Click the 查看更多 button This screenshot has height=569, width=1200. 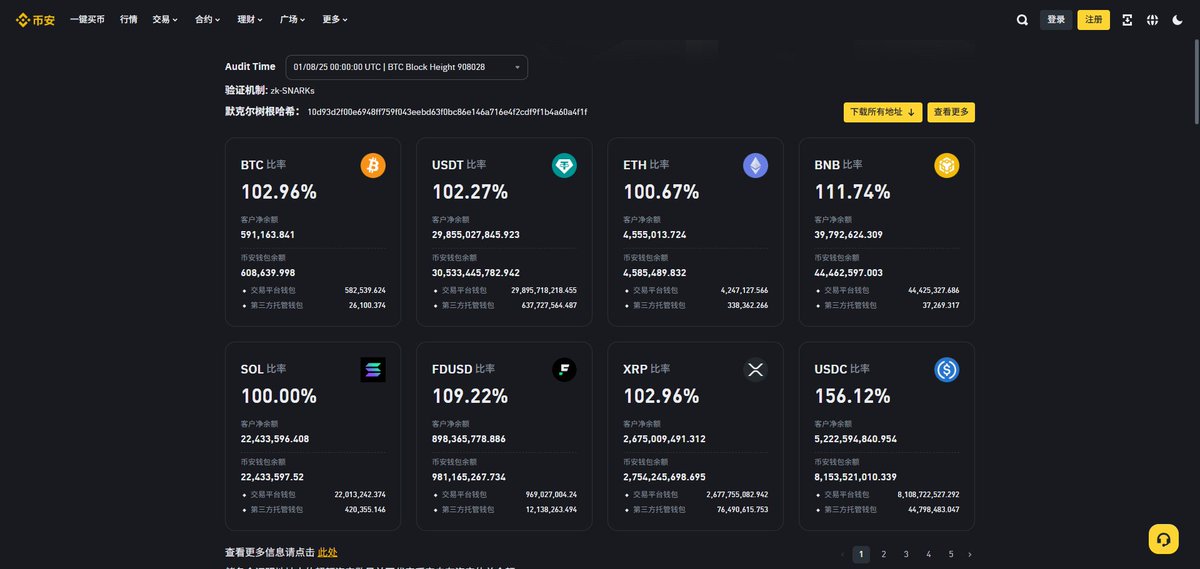951,112
